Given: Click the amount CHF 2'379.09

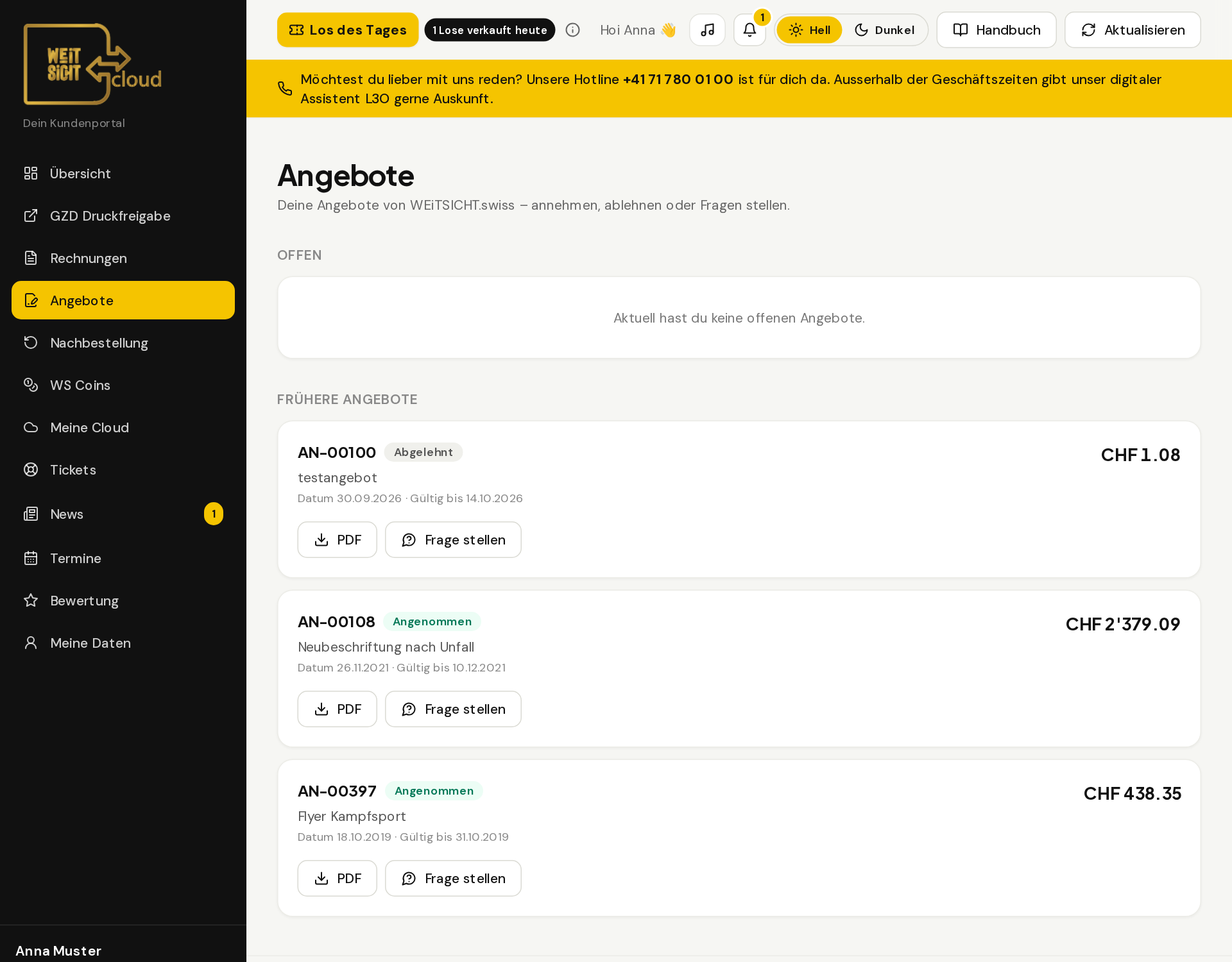Looking at the screenshot, I should (x=1123, y=624).
